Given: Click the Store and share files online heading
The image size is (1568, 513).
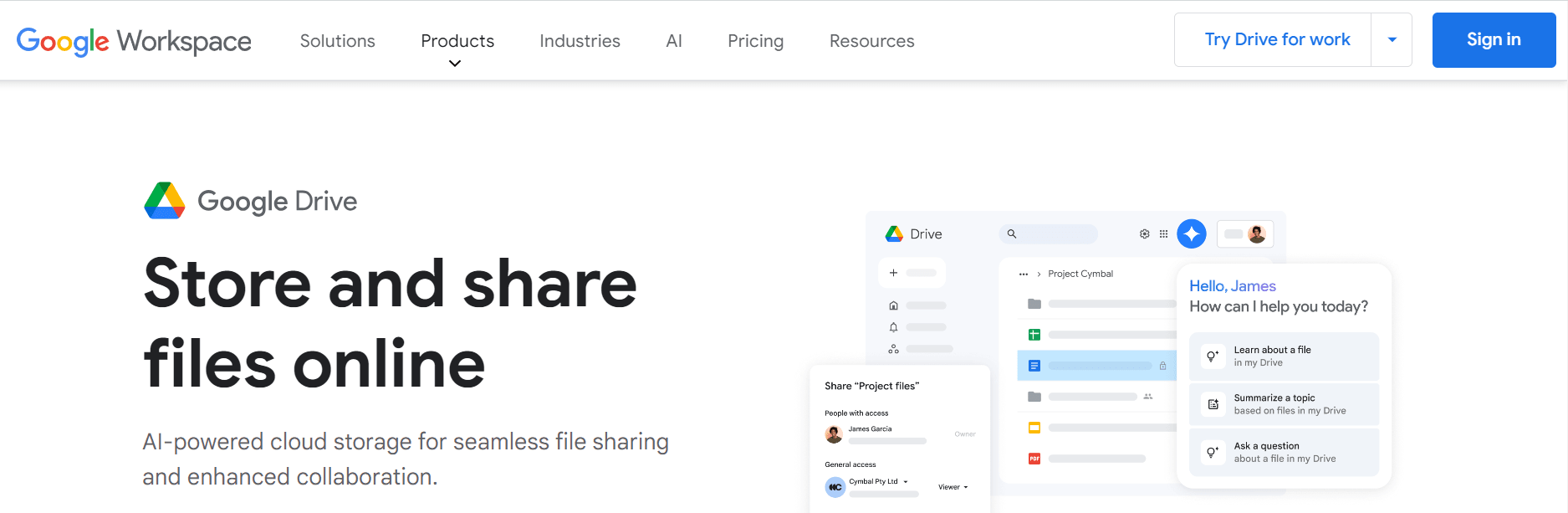Looking at the screenshot, I should (391, 323).
